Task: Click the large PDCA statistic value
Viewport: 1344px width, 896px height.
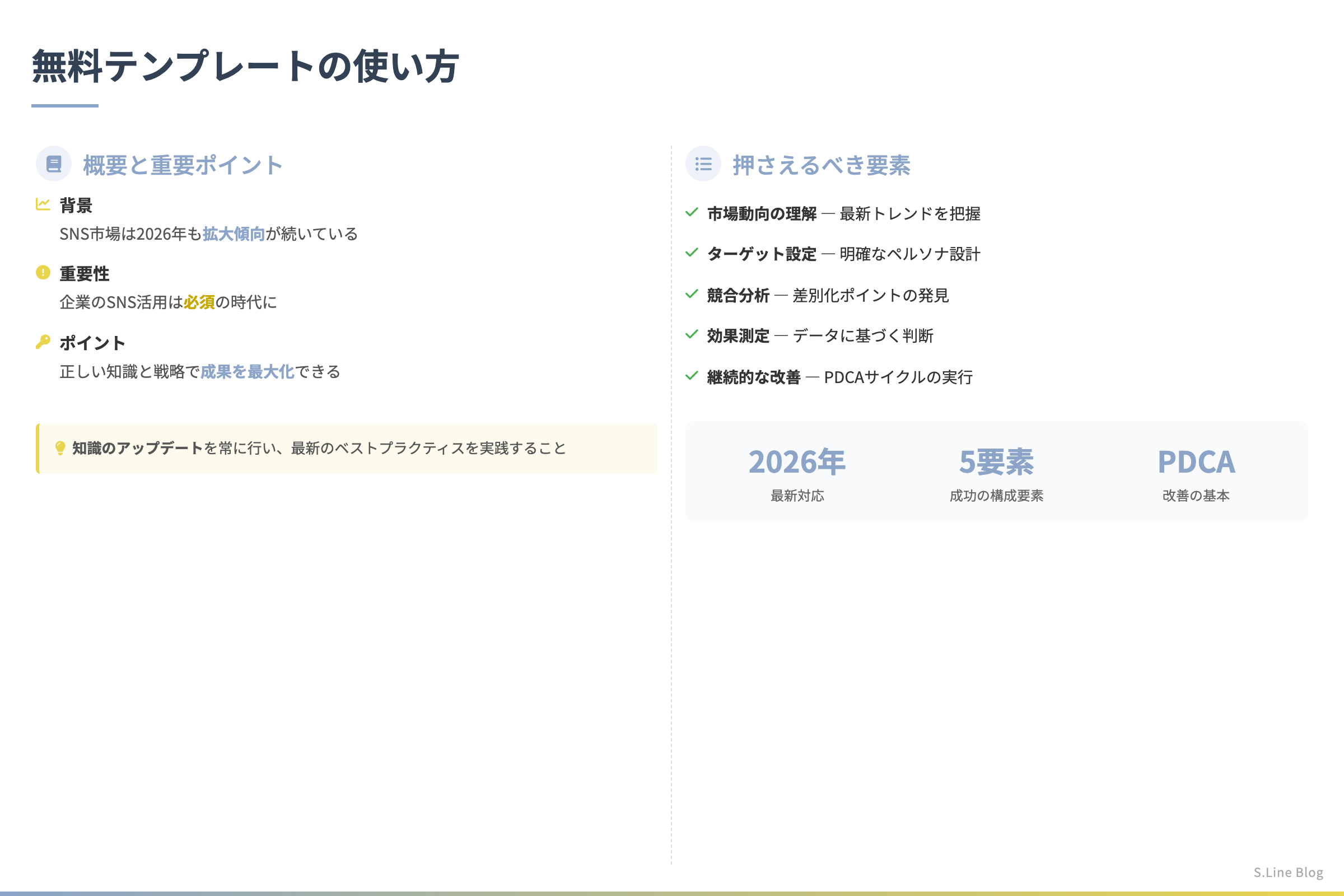Action: (x=1196, y=461)
